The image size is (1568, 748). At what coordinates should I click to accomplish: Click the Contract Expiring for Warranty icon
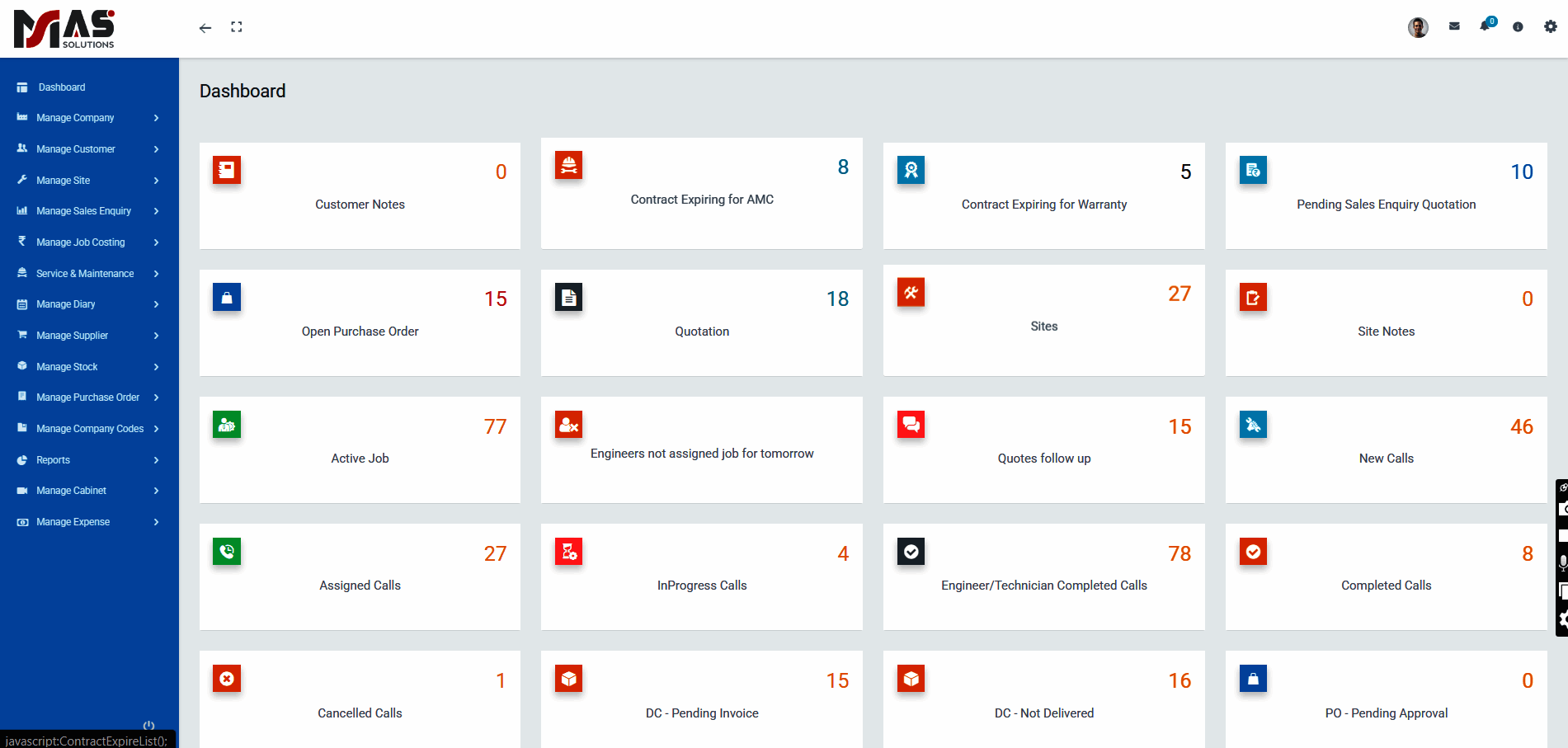(911, 171)
